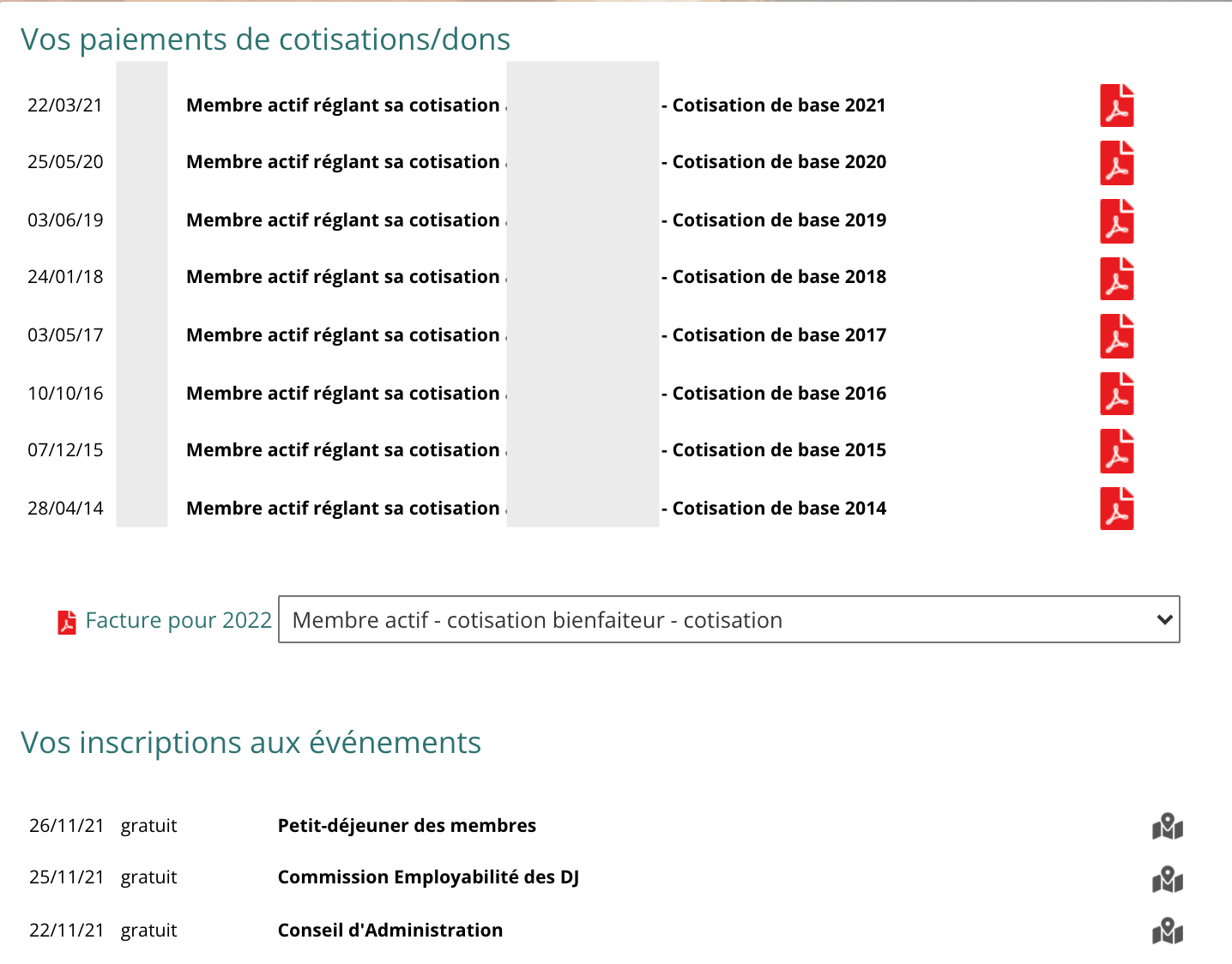Open PDF receipt for Cotisation de base 2018
This screenshot has height=964, width=1232.
pos(1116,279)
